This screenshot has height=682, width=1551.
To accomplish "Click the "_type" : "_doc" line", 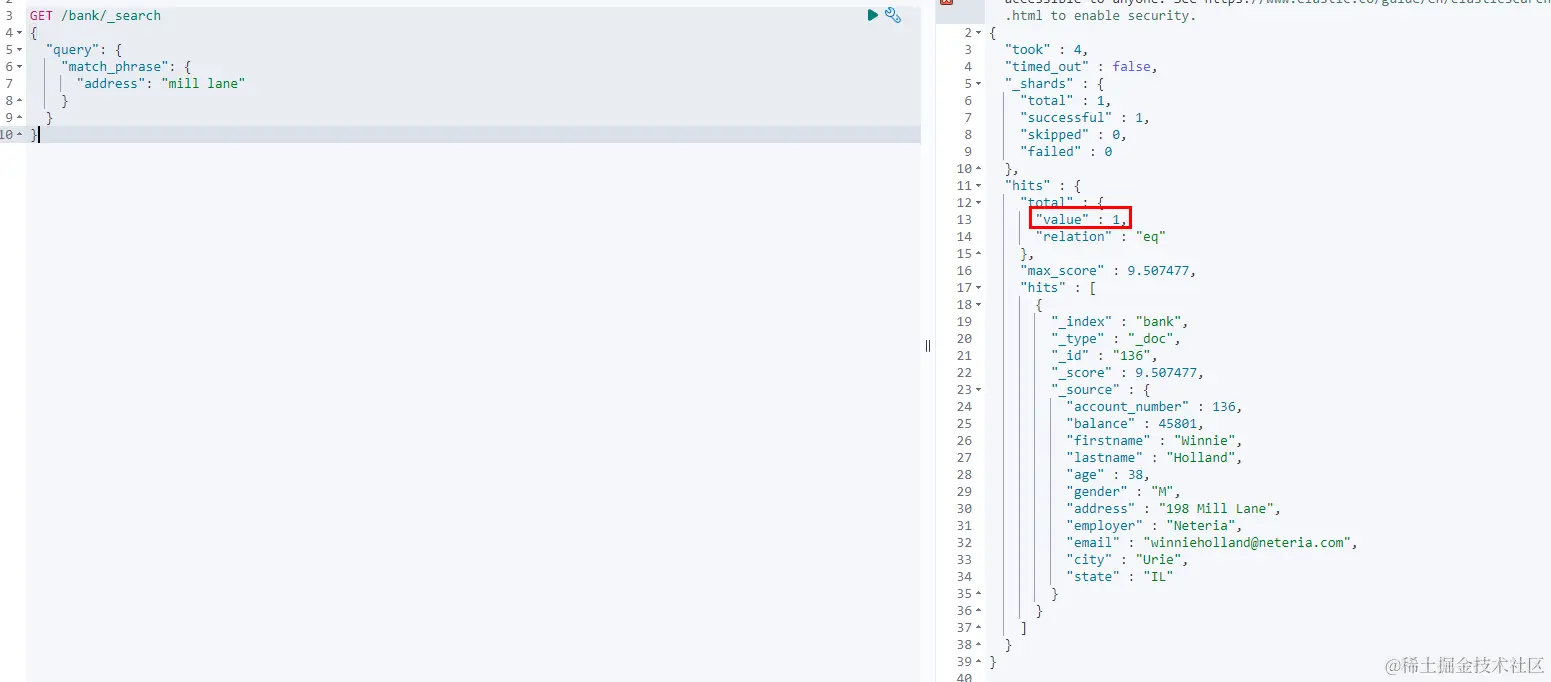I will pyautogui.click(x=1116, y=339).
